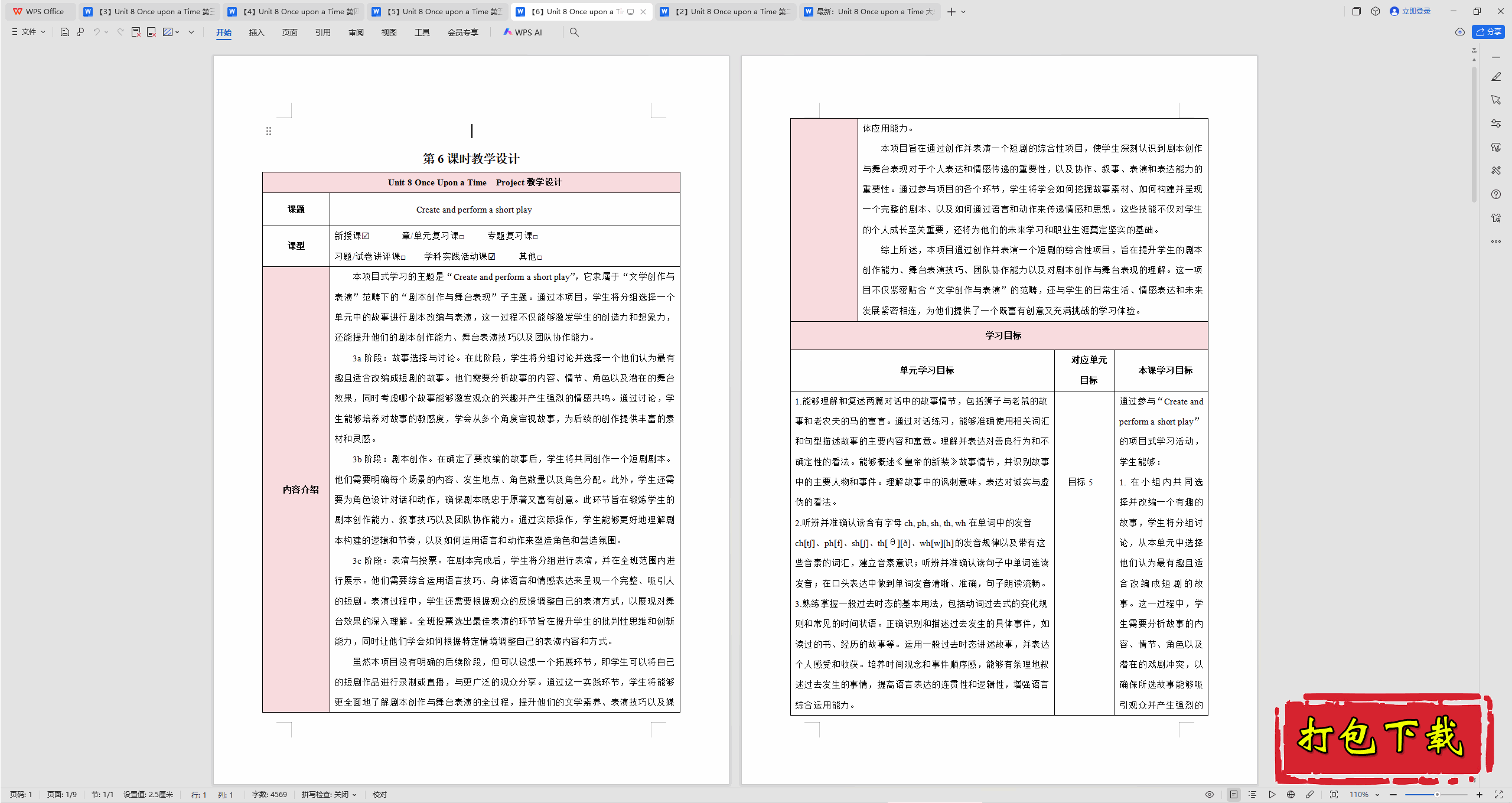
Task: Click the export-to-PDF icon in the toolbar
Action: [136, 32]
